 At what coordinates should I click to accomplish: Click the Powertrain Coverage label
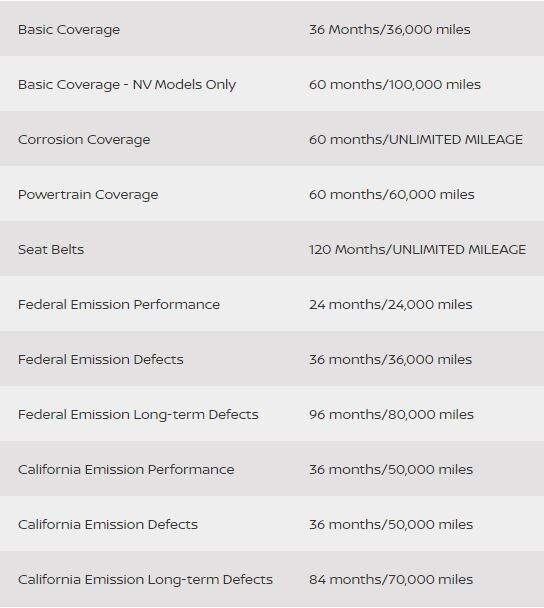(x=88, y=195)
